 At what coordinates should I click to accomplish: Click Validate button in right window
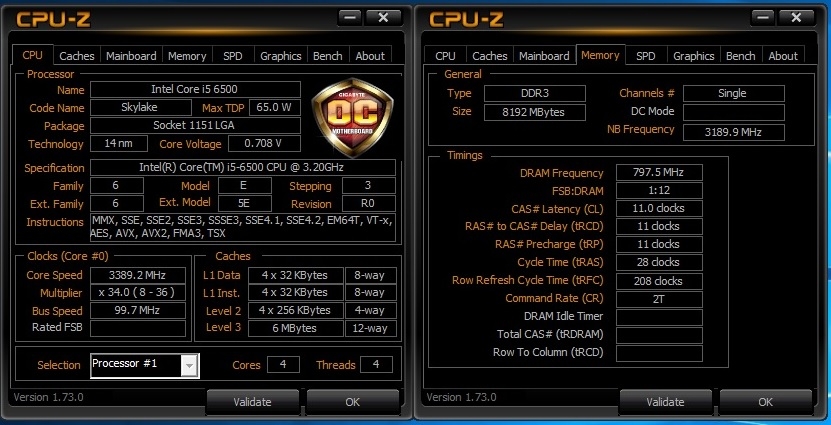click(665, 402)
